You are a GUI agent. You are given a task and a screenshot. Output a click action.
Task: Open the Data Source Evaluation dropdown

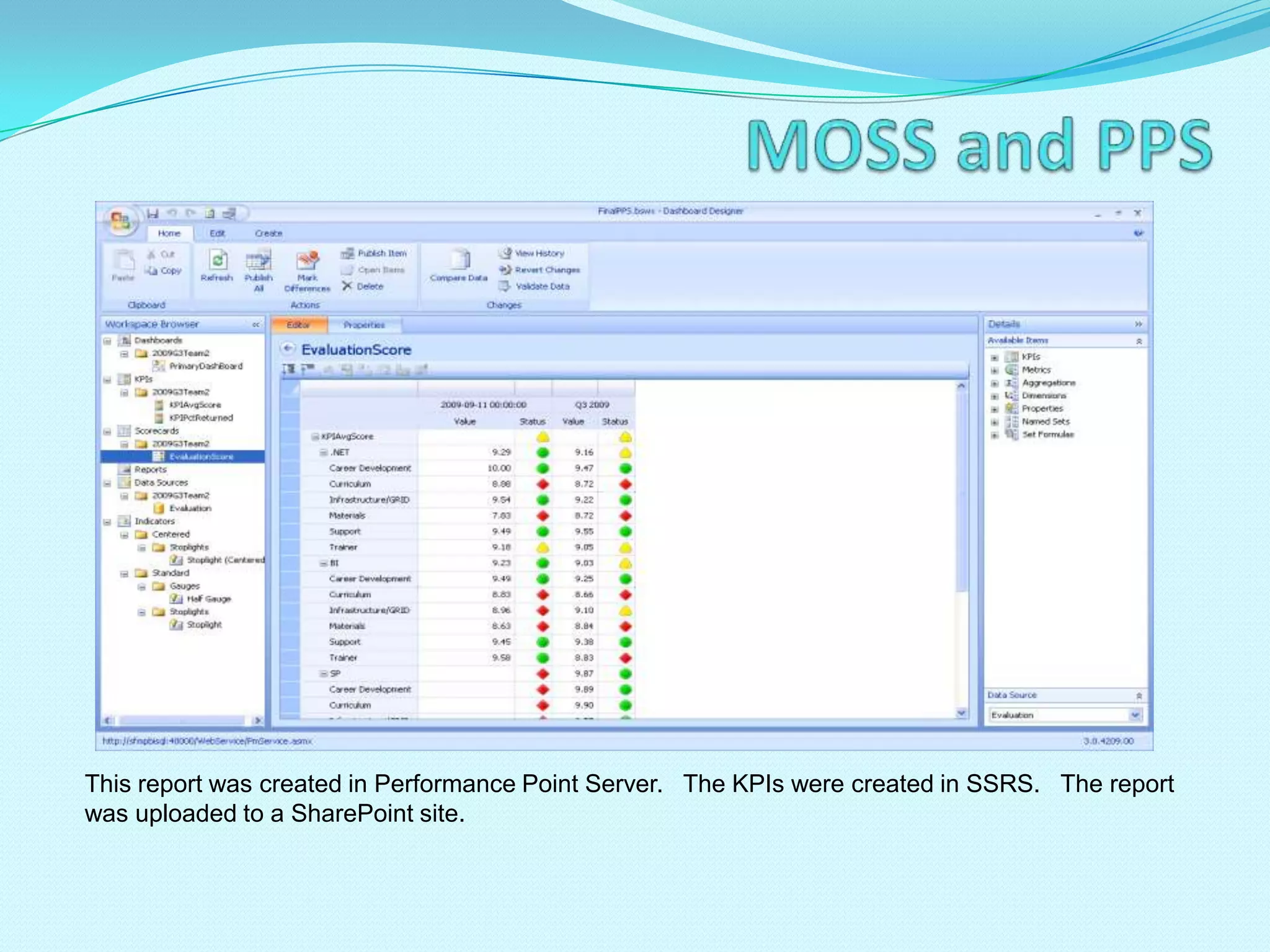click(1135, 715)
